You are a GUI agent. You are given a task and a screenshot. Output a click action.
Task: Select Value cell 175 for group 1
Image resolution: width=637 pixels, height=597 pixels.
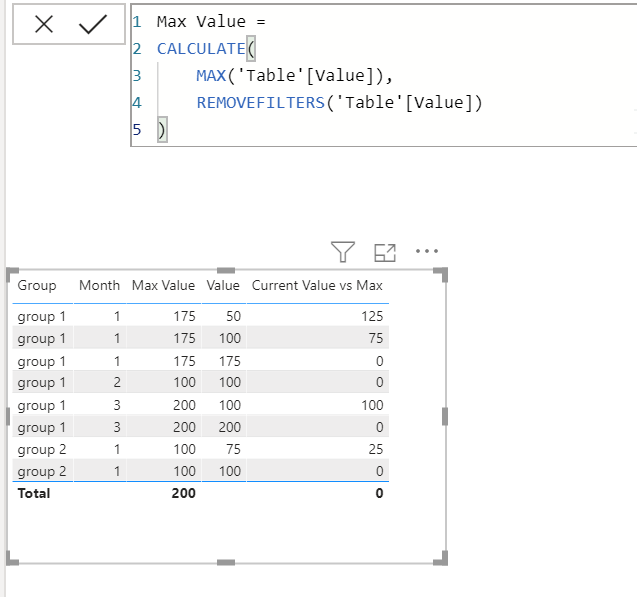[x=230, y=361]
